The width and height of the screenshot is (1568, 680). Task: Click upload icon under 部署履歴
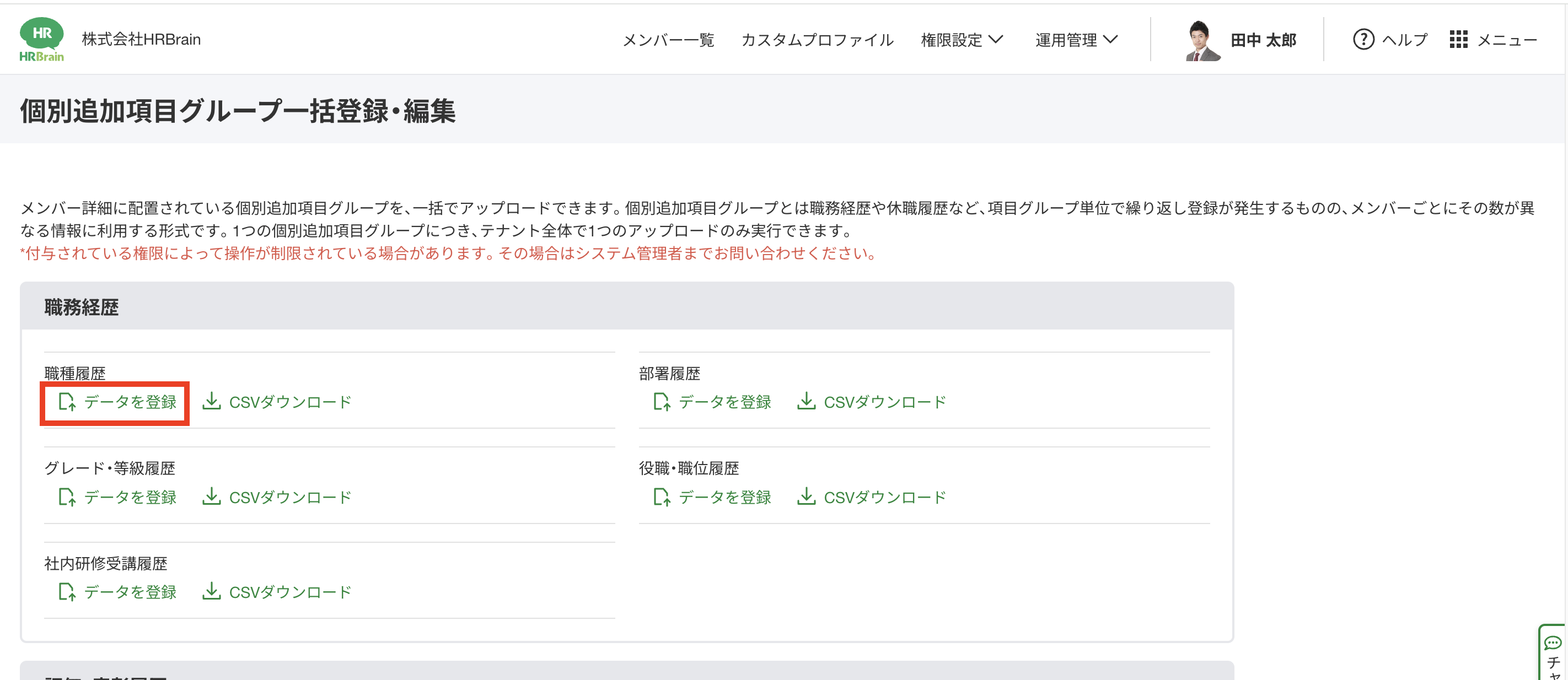coord(661,402)
